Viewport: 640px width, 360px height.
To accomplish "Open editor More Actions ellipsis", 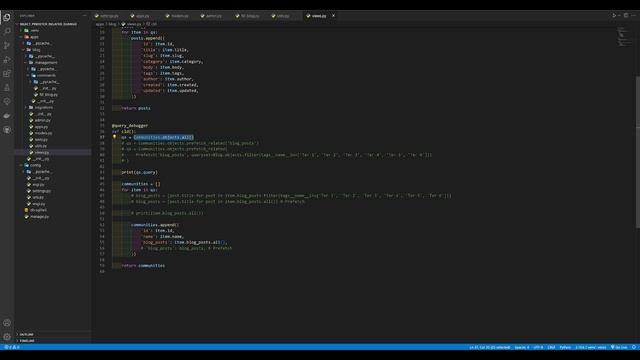I will pos(633,16).
